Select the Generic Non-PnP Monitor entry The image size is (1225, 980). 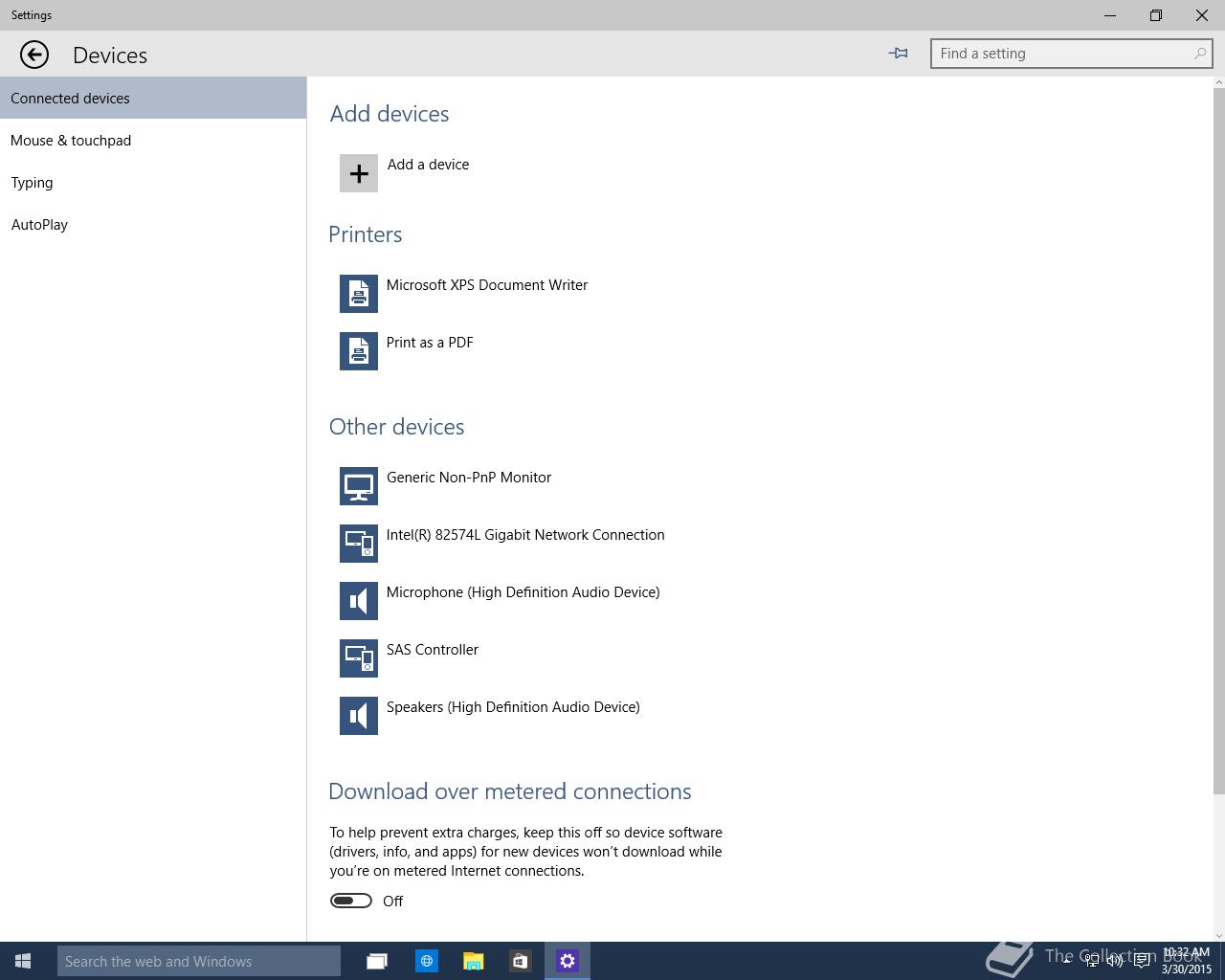click(469, 478)
